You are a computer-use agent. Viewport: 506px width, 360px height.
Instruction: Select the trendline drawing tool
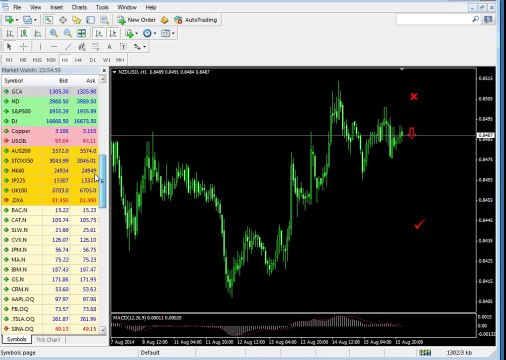[68, 47]
